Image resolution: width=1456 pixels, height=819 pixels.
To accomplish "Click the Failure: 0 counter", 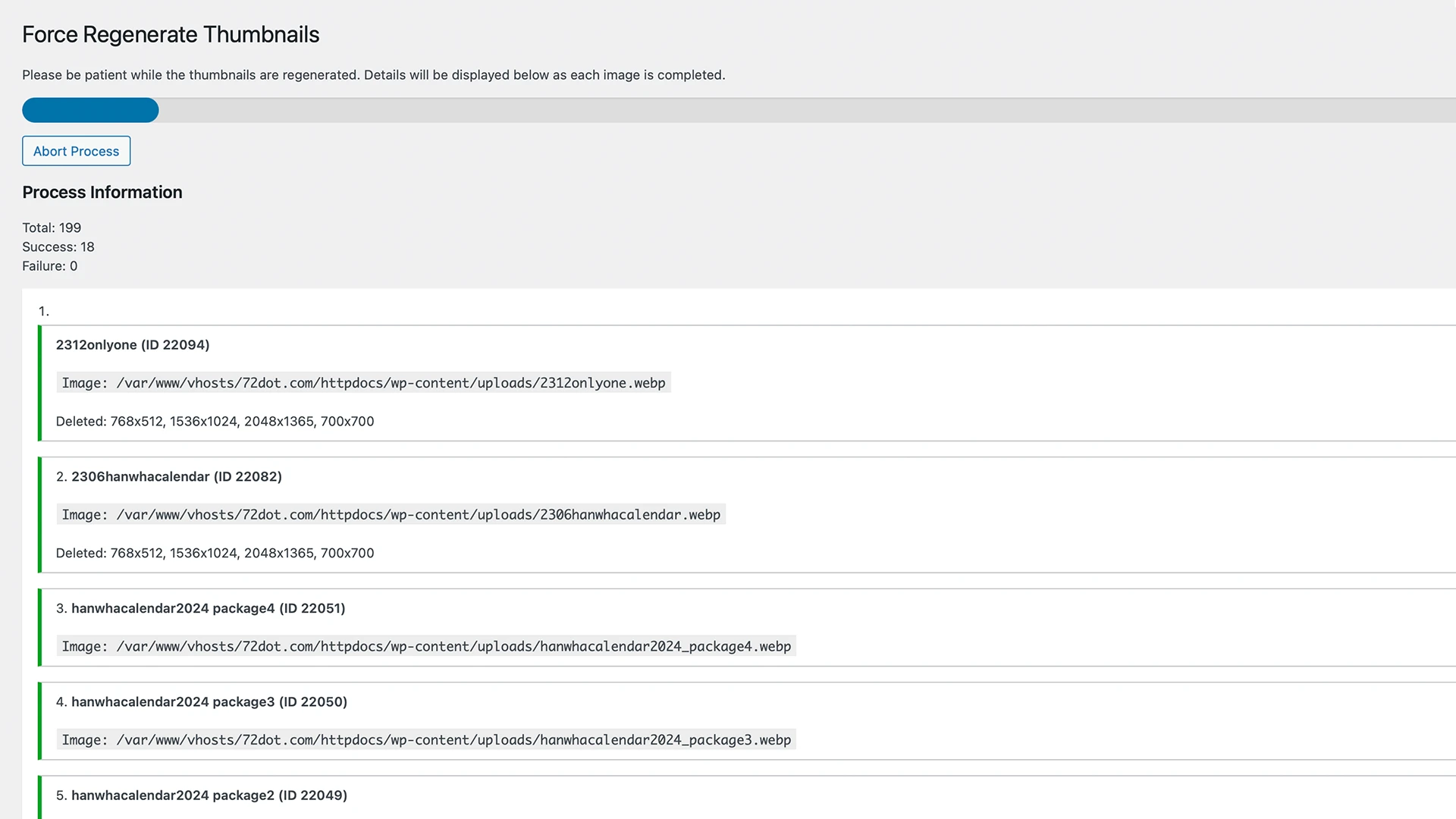I will click(50, 266).
